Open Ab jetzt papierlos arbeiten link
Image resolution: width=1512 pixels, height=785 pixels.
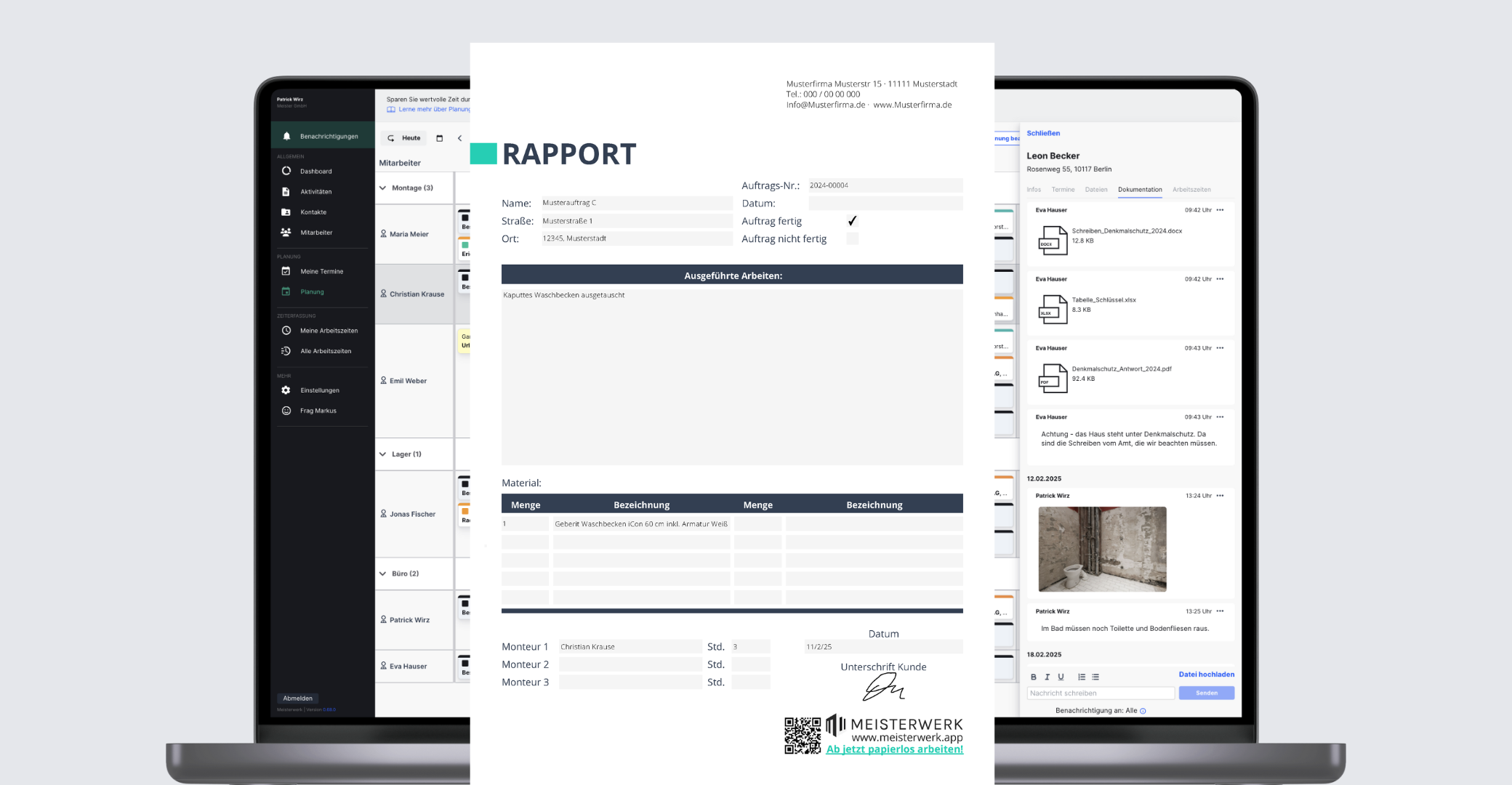tap(895, 749)
